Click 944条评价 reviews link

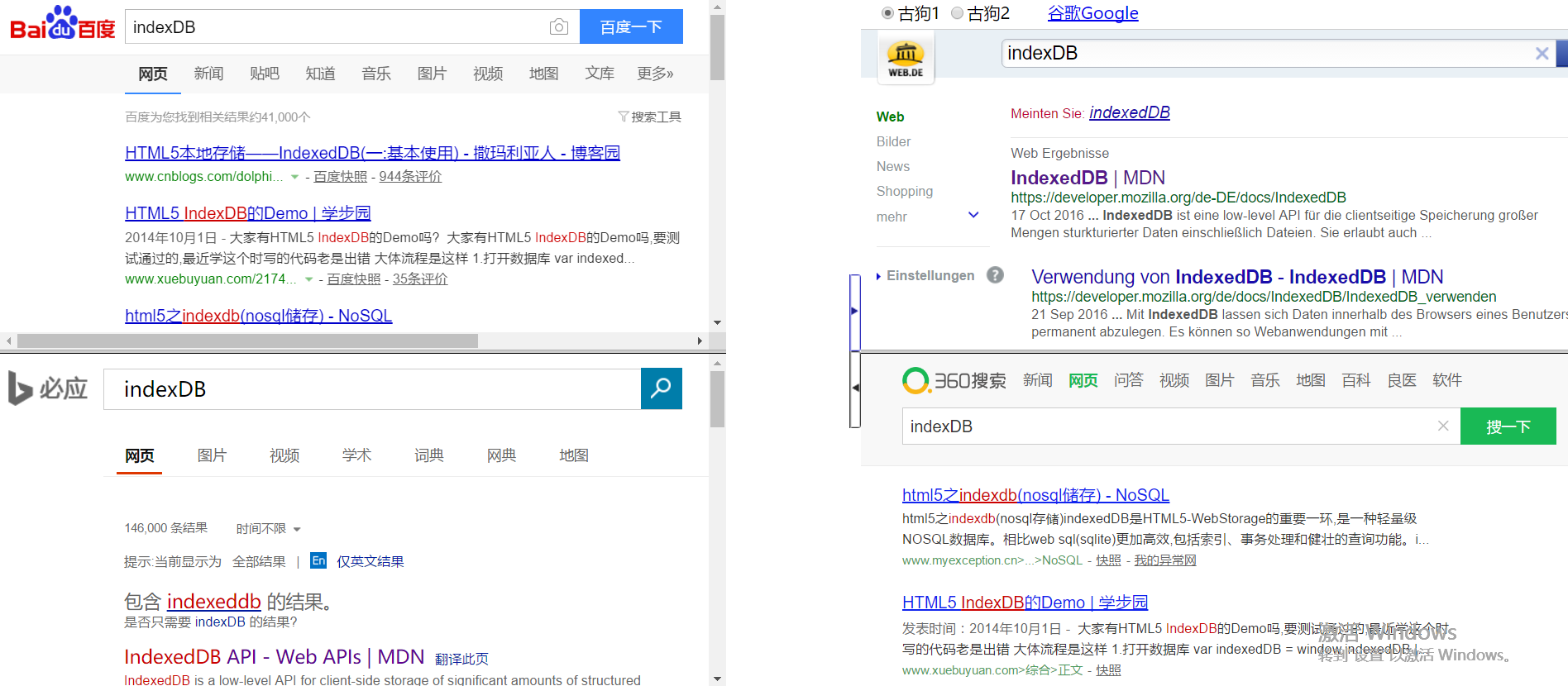(x=410, y=177)
